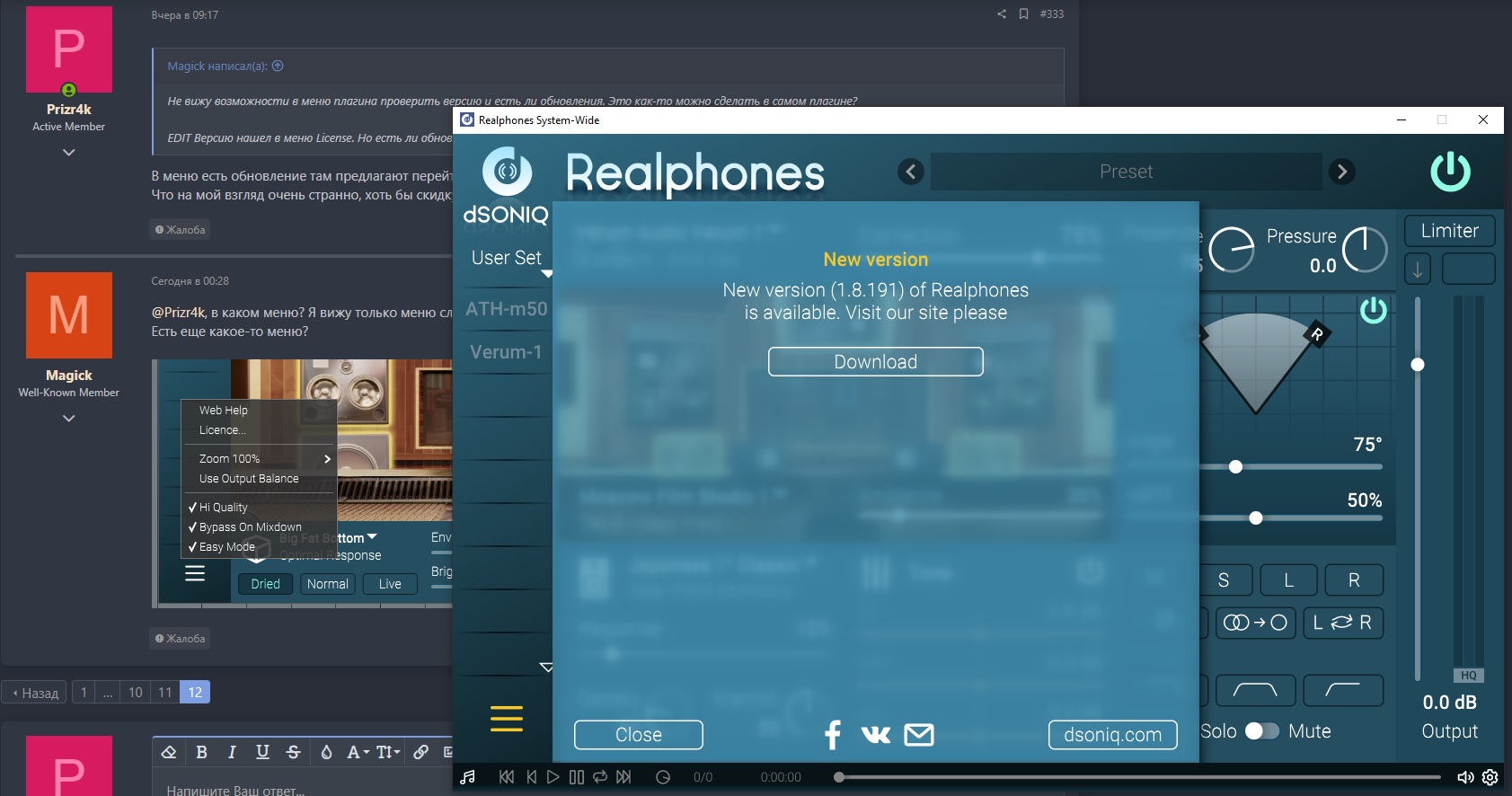Image resolution: width=1512 pixels, height=796 pixels.
Task: Select the high-pass filter shape button
Action: click(1343, 691)
